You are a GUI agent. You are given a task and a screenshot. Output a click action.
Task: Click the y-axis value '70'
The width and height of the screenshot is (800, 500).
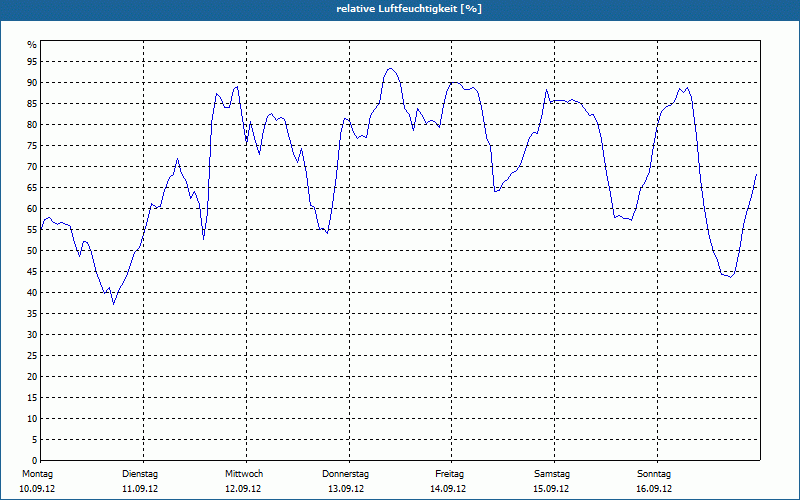pyautogui.click(x=32, y=167)
